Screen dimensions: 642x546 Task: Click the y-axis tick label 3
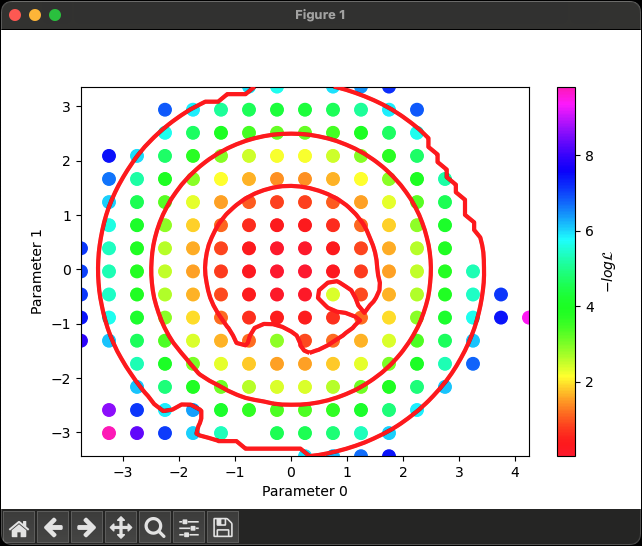[x=66, y=107]
